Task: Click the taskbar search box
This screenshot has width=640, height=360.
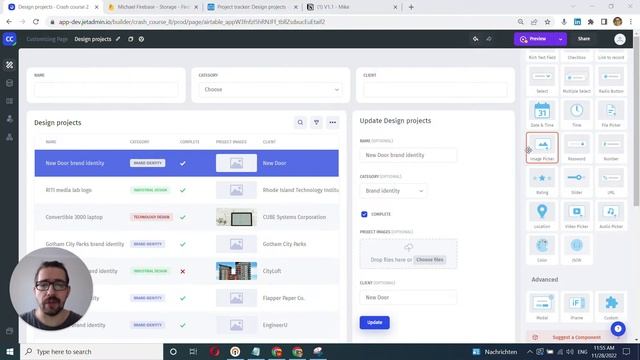Action: [91, 351]
